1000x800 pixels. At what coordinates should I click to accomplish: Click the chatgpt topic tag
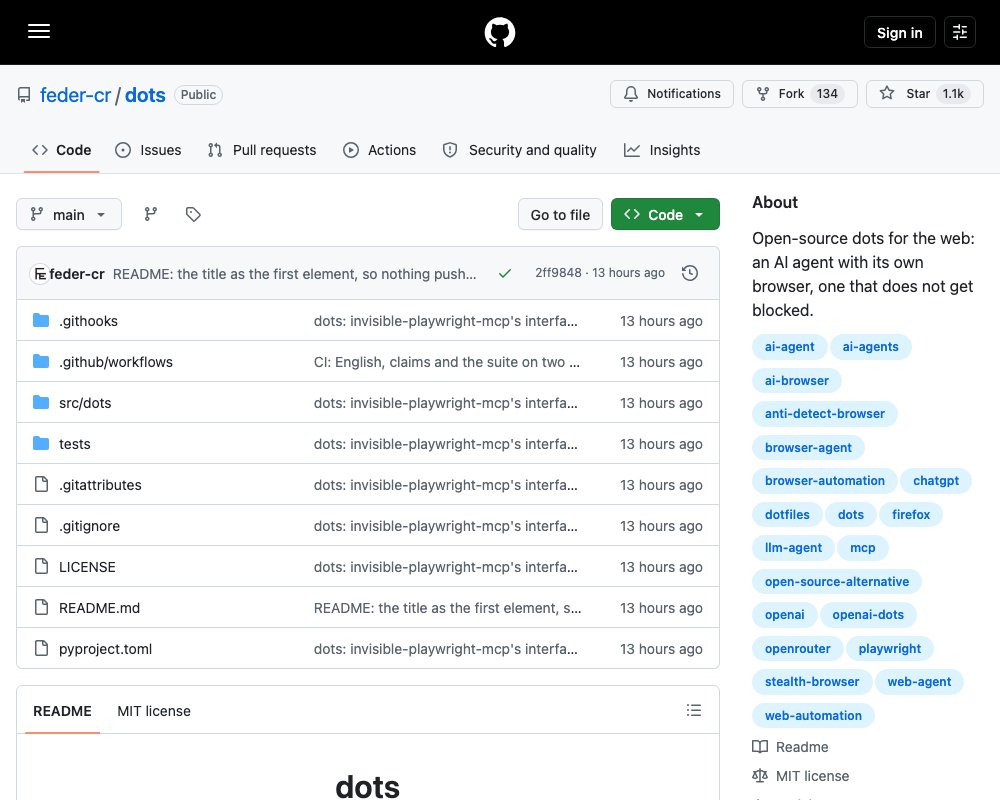tap(936, 480)
